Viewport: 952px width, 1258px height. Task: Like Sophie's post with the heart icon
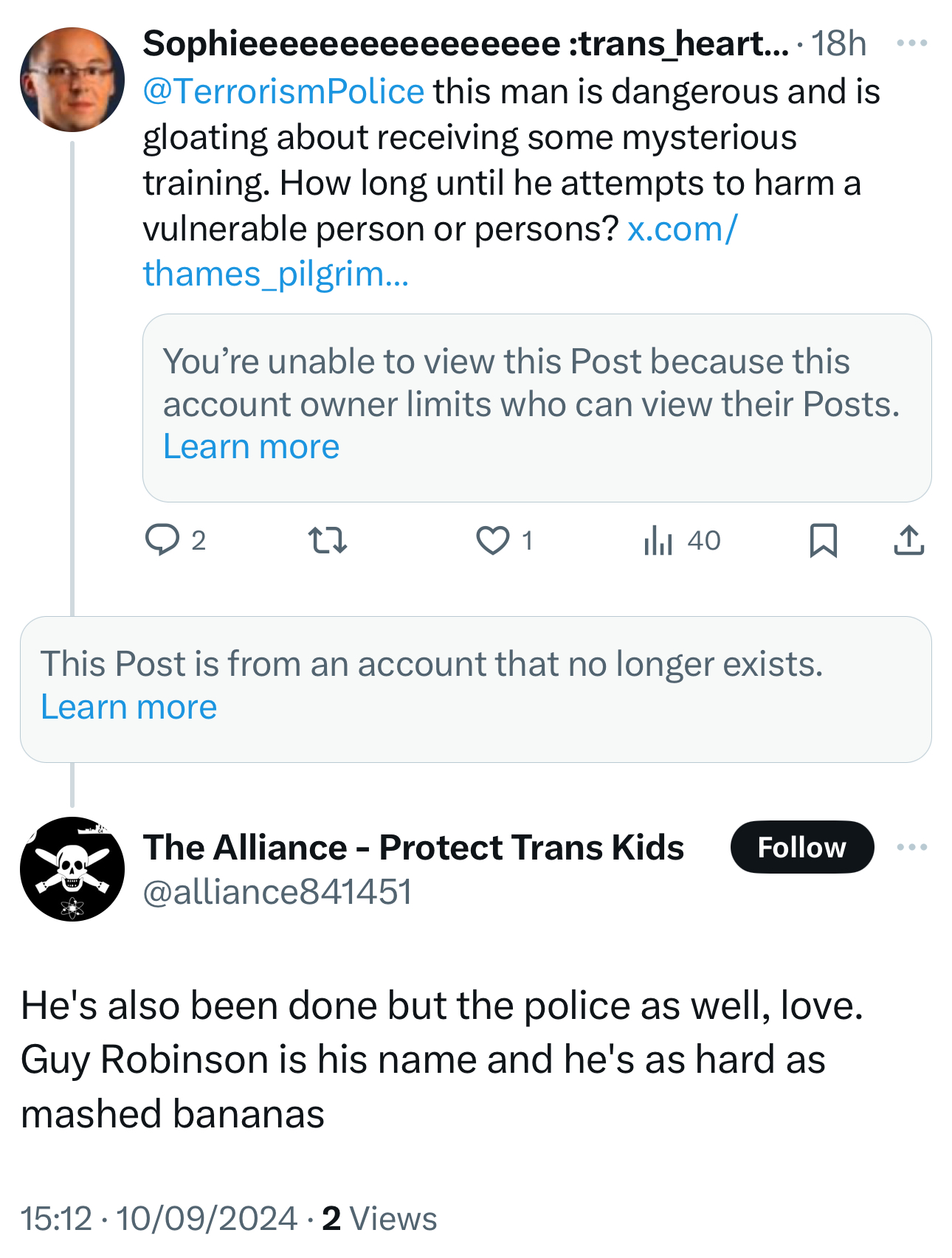coord(492,540)
